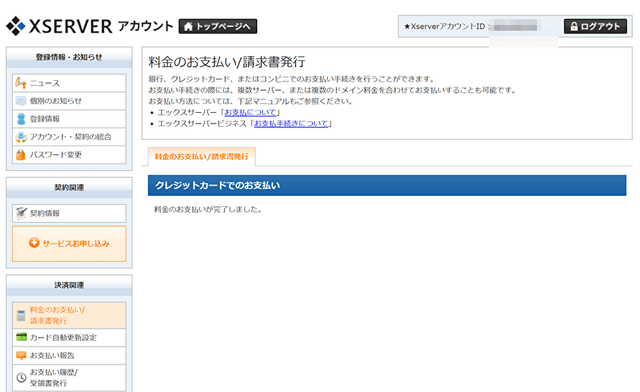Click the お支払い報告 speech bubble icon
640x392 pixels.
pos(21,355)
